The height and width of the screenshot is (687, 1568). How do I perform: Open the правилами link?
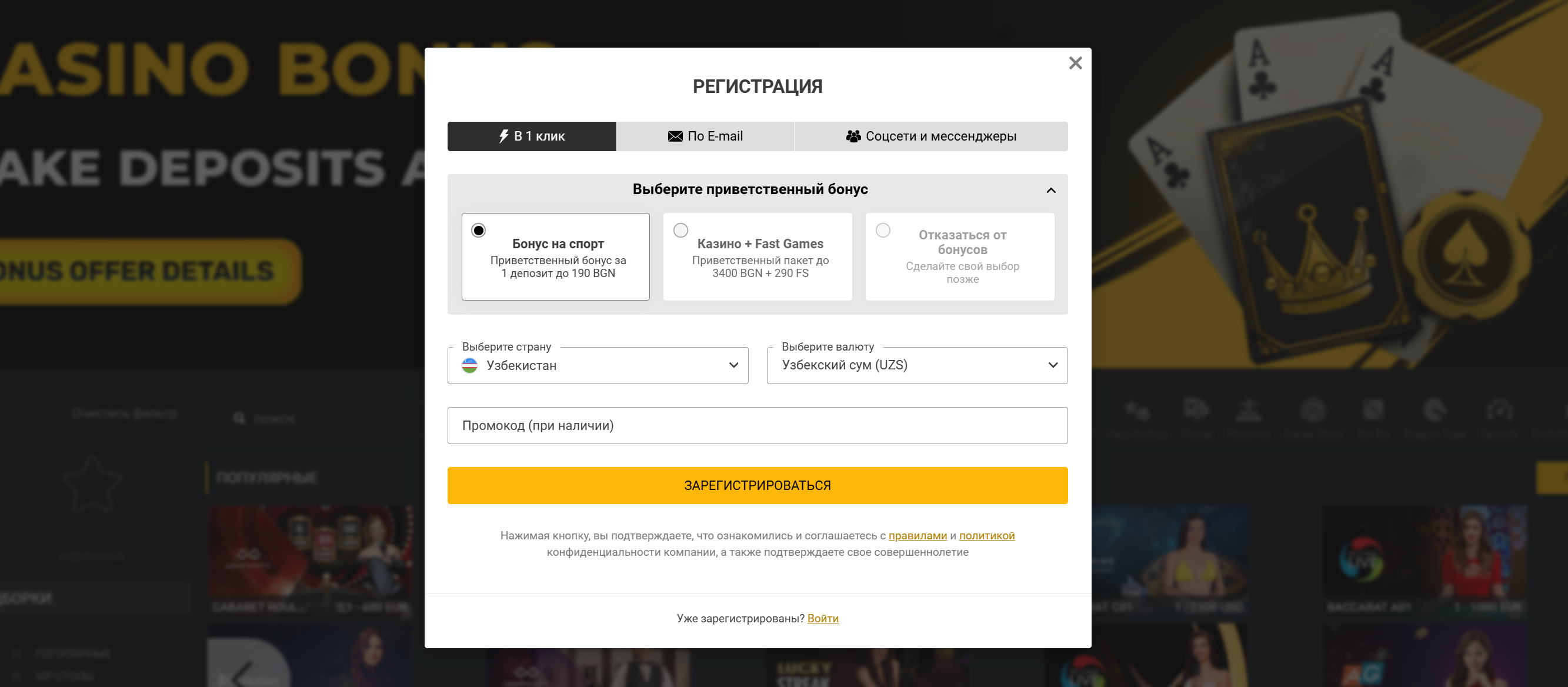pyautogui.click(x=918, y=535)
